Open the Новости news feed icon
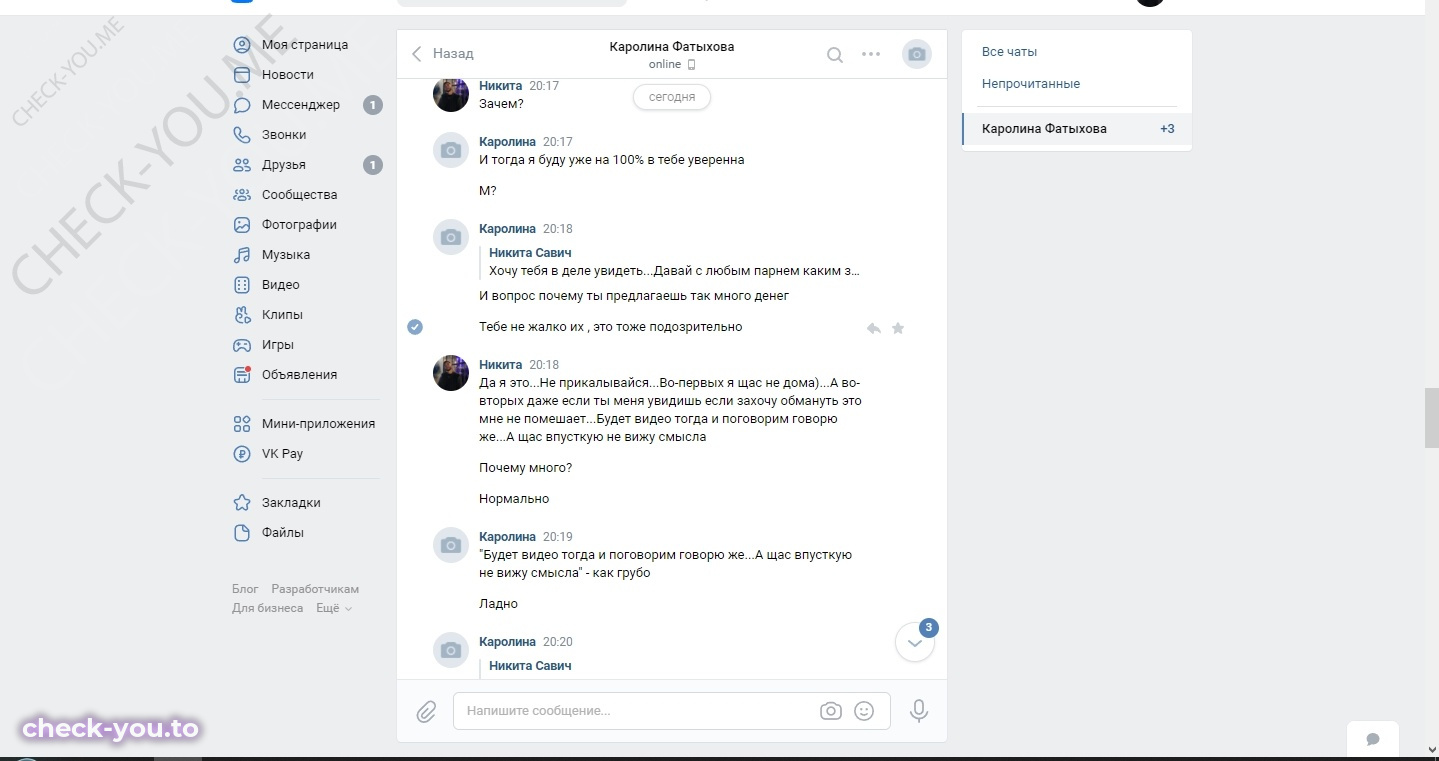Viewport: 1439px width, 761px height. 242,75
